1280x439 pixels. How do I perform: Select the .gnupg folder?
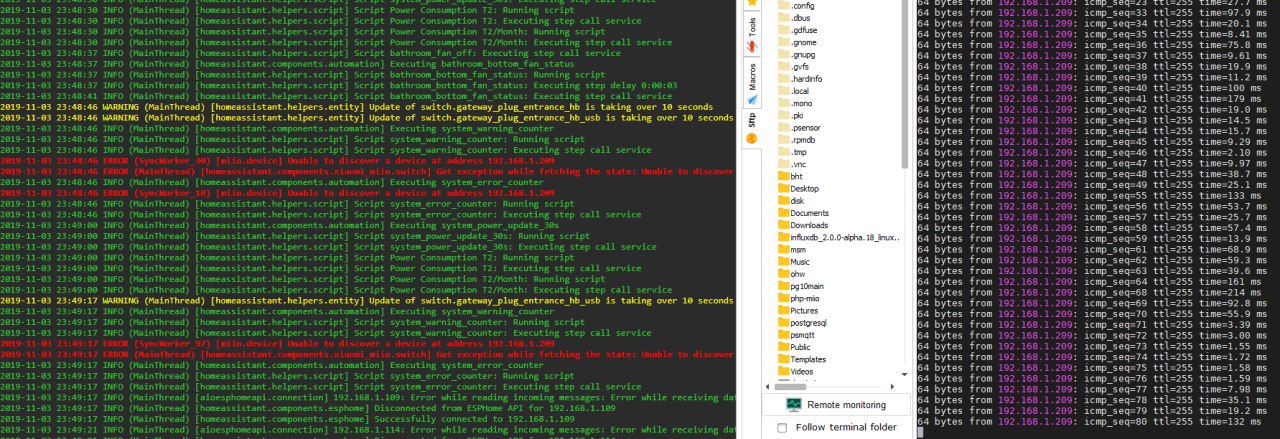pos(797,55)
